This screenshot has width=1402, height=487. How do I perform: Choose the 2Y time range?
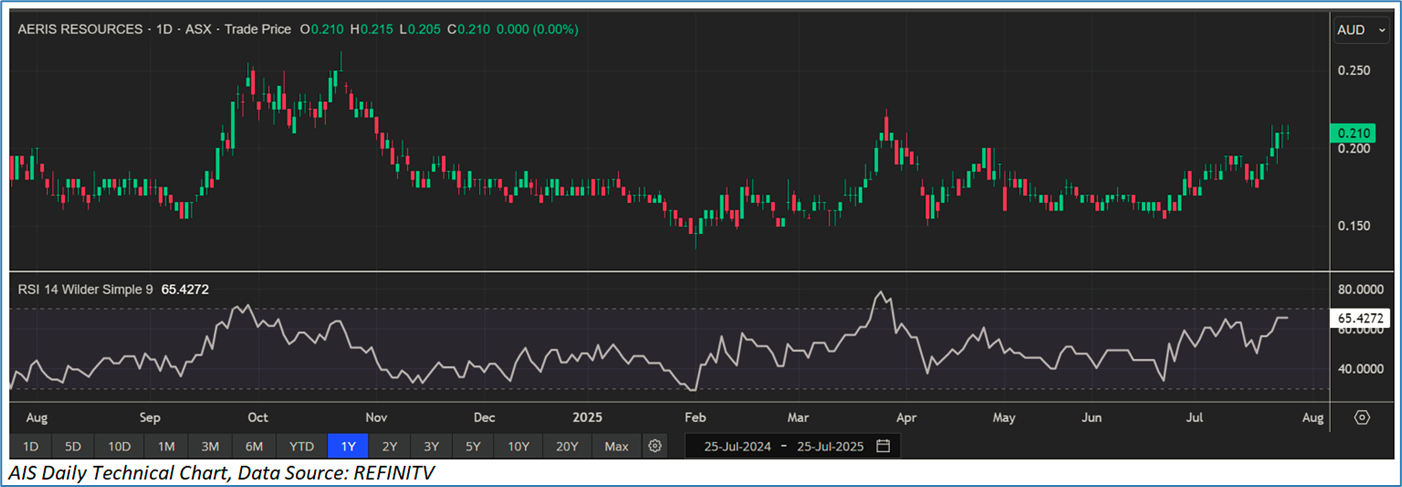point(389,445)
